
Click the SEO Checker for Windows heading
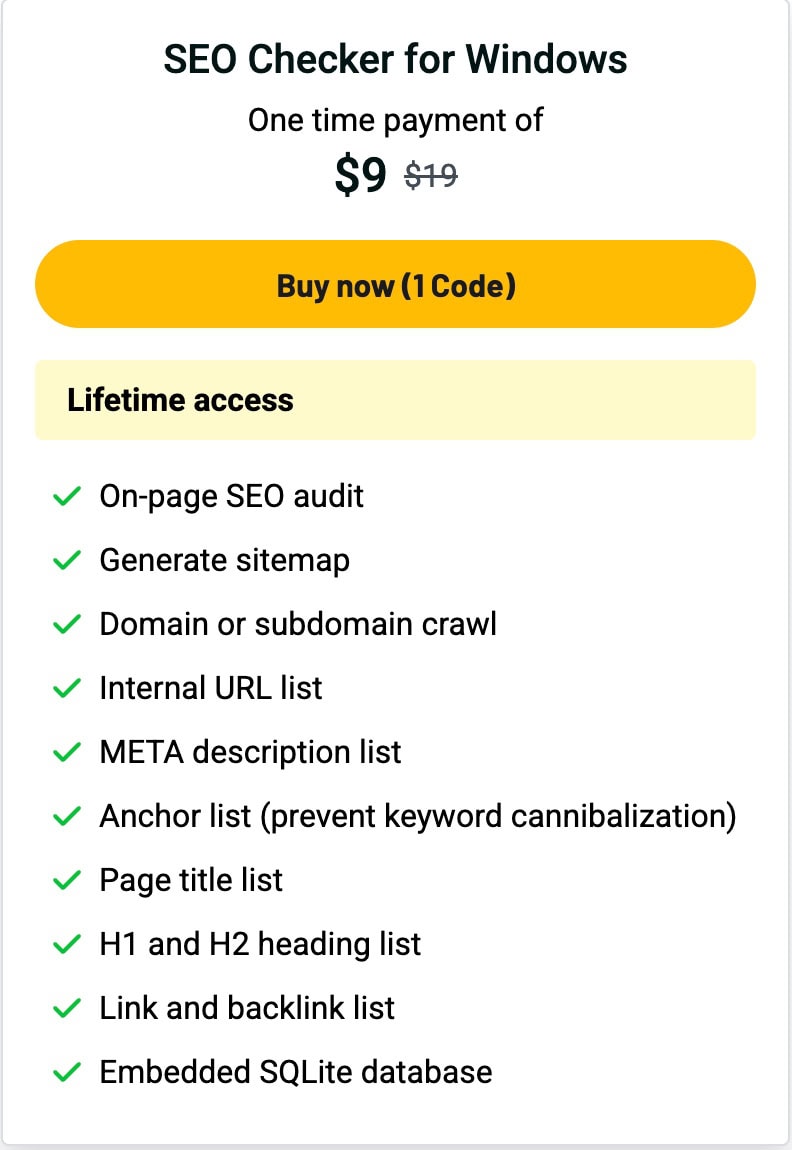point(395,60)
